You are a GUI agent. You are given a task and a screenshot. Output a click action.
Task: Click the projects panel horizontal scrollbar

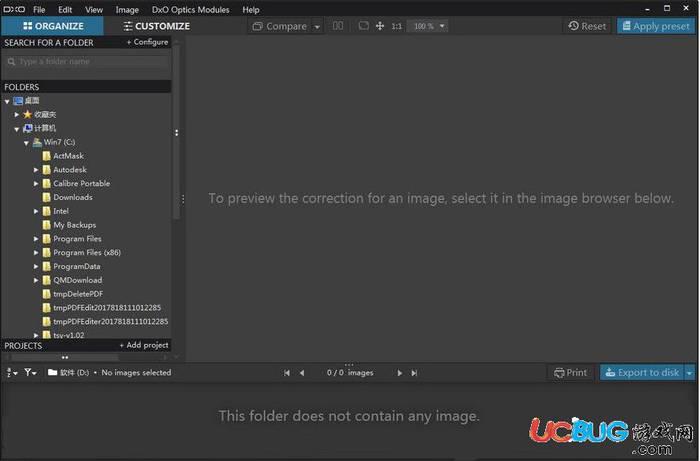click(65, 357)
